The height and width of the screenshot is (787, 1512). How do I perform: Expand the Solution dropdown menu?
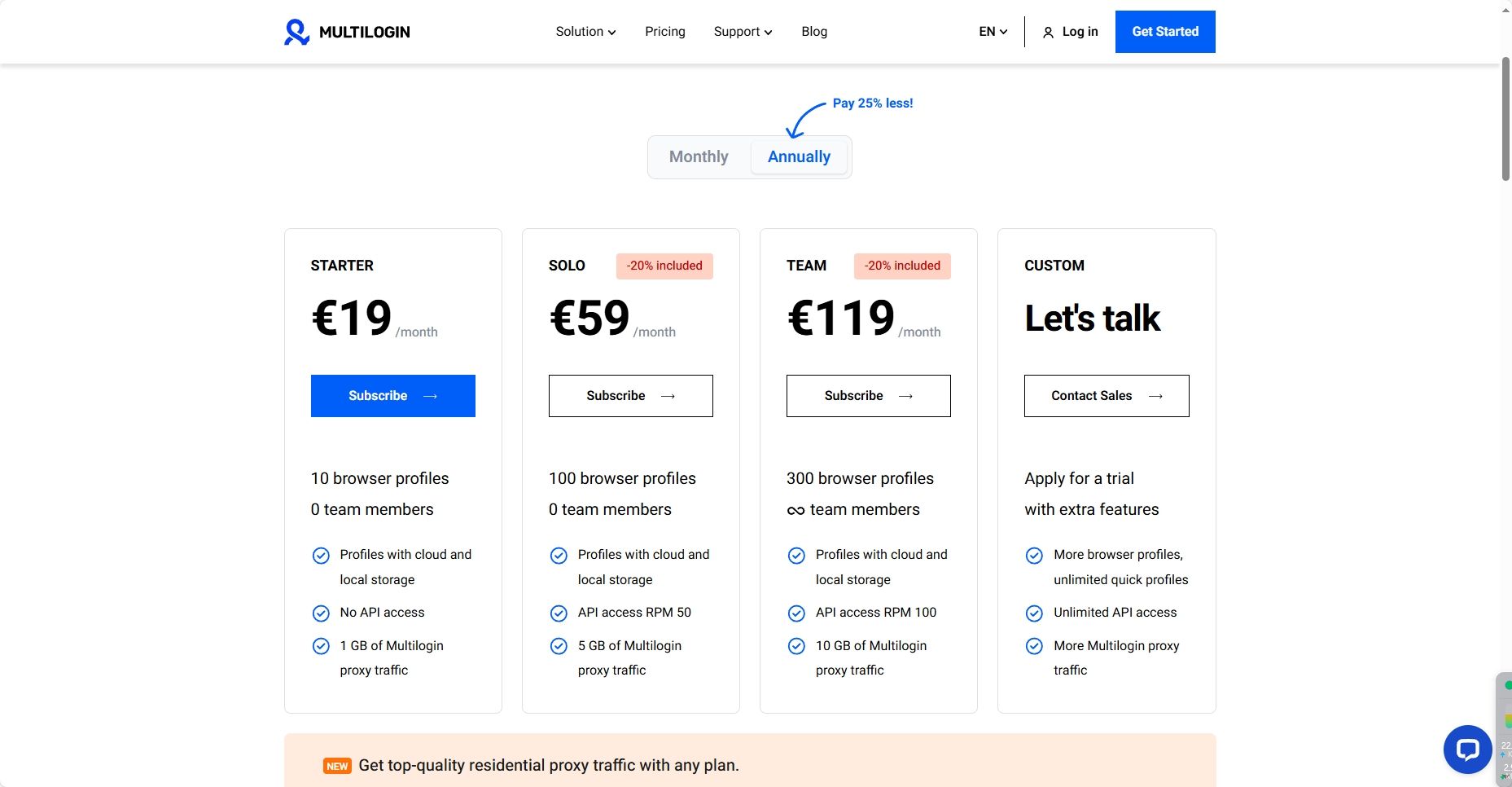(x=585, y=32)
